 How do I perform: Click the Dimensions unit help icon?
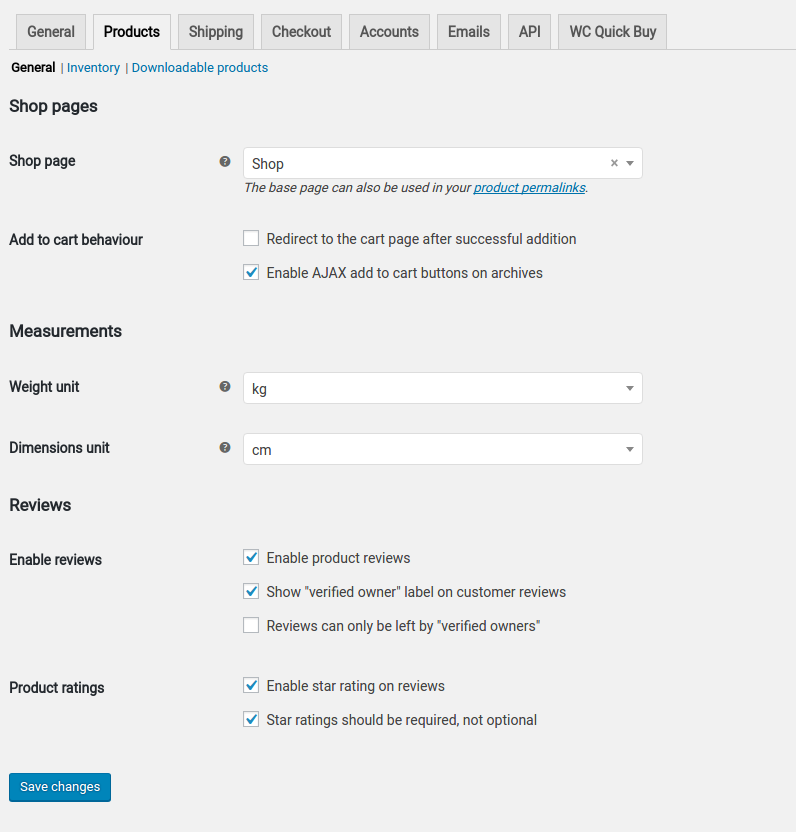coord(225,447)
